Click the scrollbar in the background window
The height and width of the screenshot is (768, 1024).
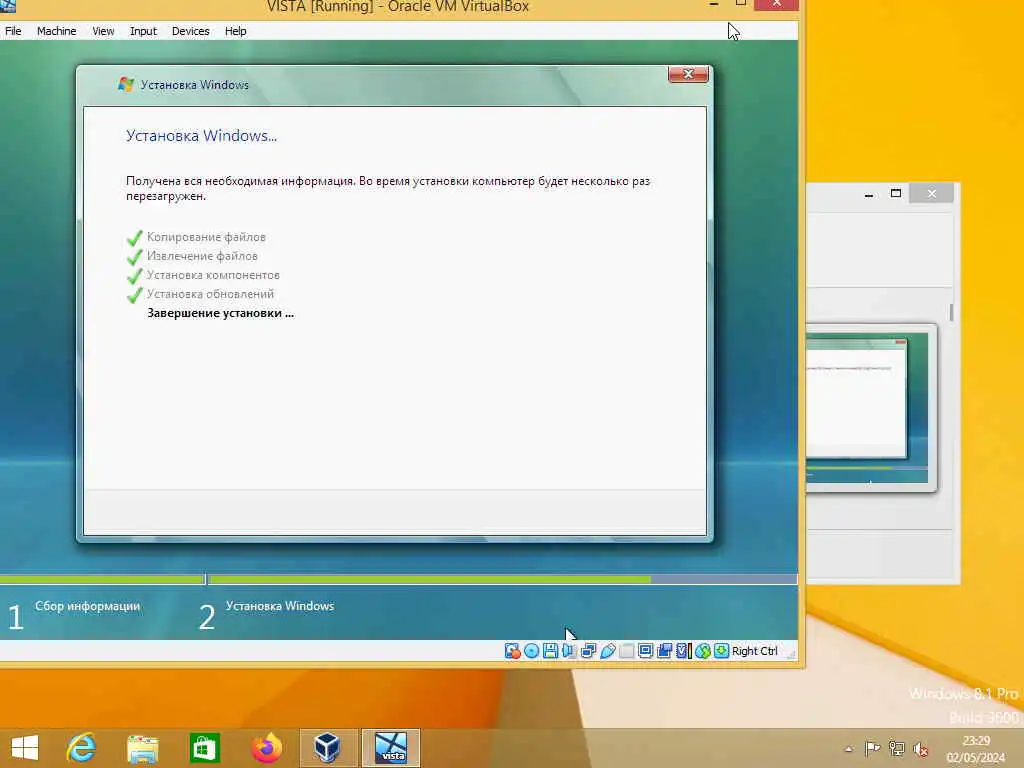(x=951, y=312)
